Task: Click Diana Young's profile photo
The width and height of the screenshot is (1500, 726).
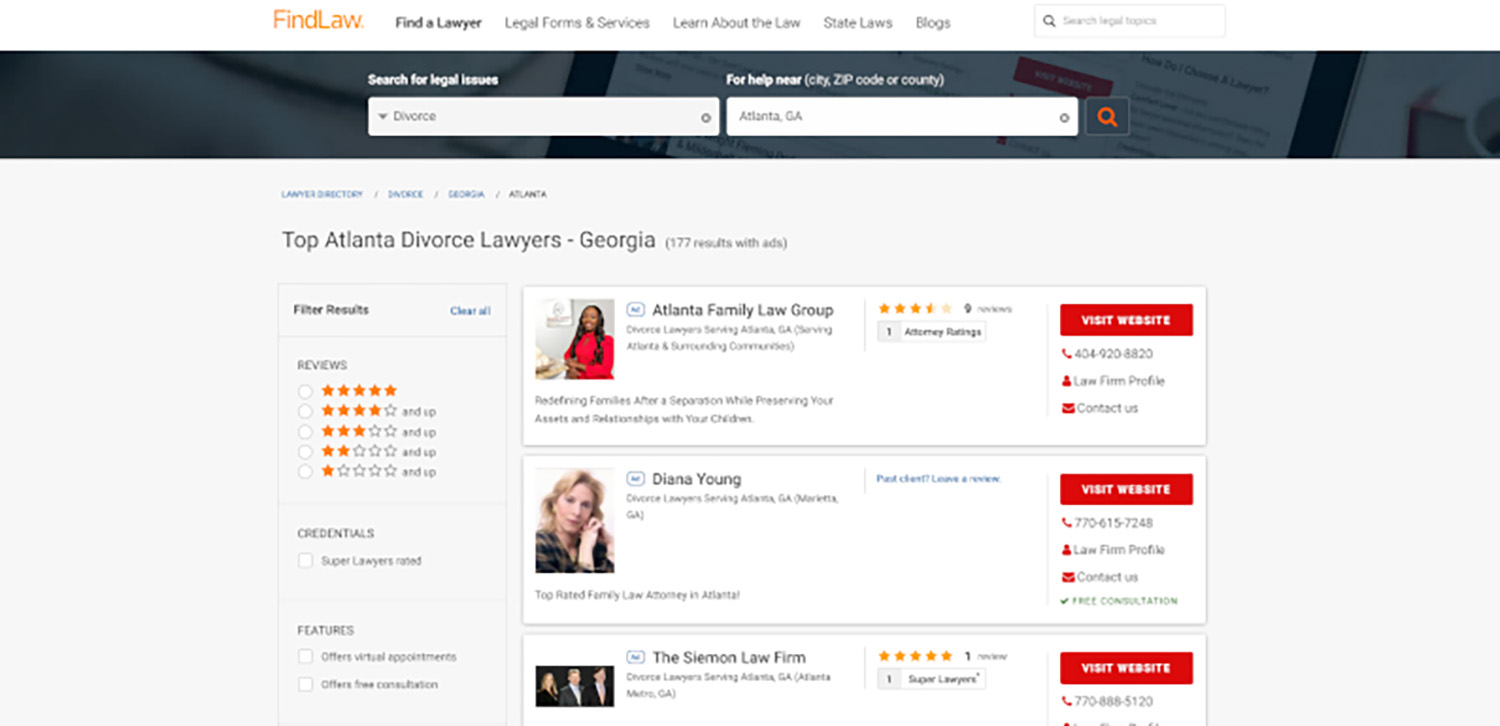Action: pos(575,520)
